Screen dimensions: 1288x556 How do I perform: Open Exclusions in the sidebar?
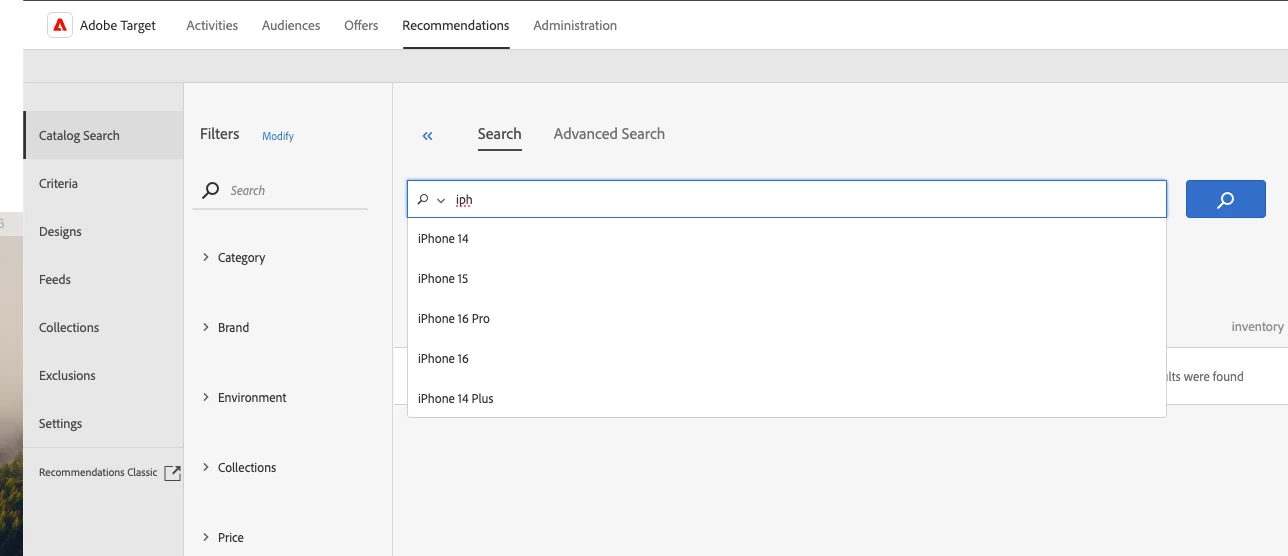(67, 376)
